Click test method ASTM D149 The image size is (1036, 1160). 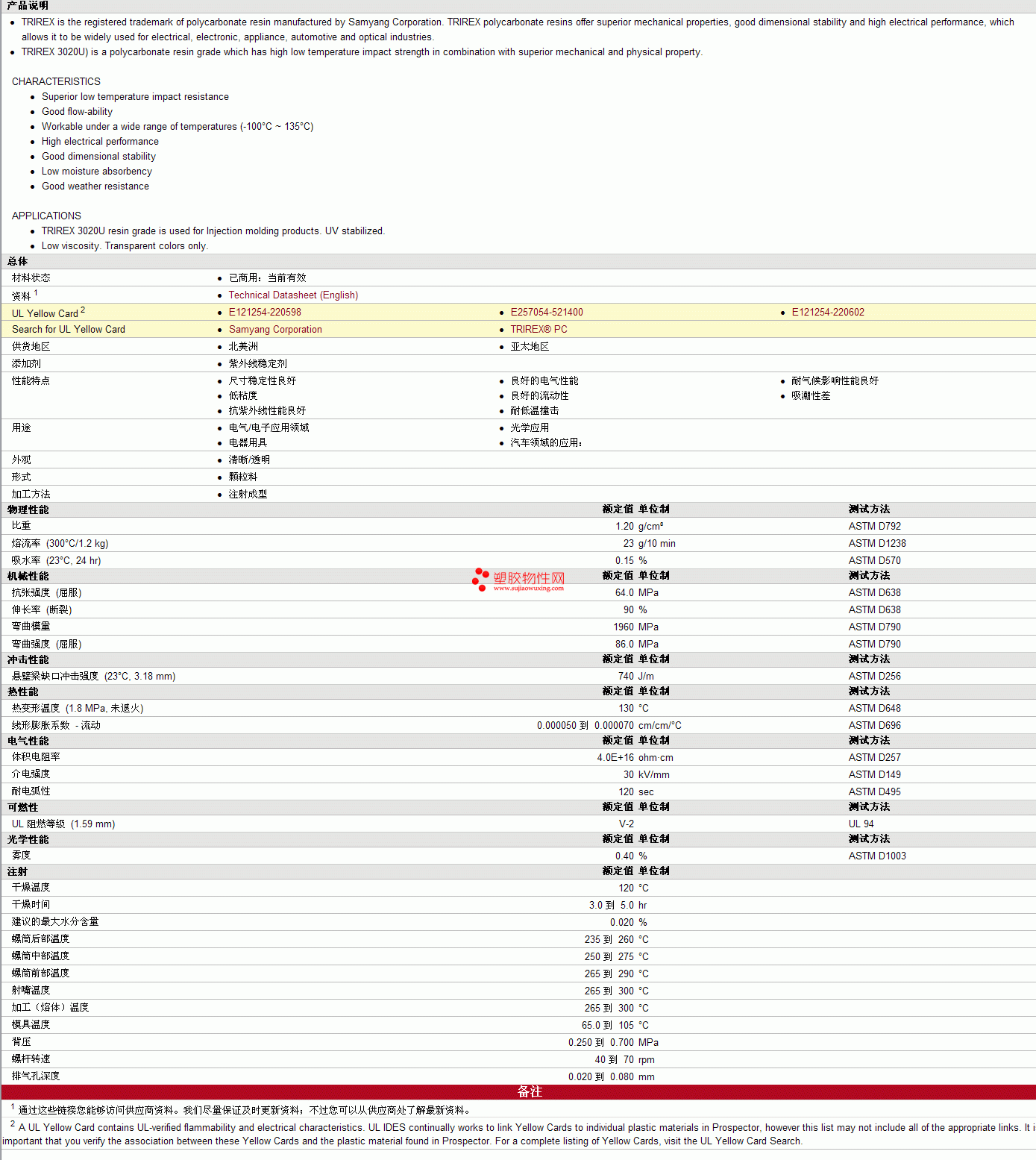pos(874,775)
